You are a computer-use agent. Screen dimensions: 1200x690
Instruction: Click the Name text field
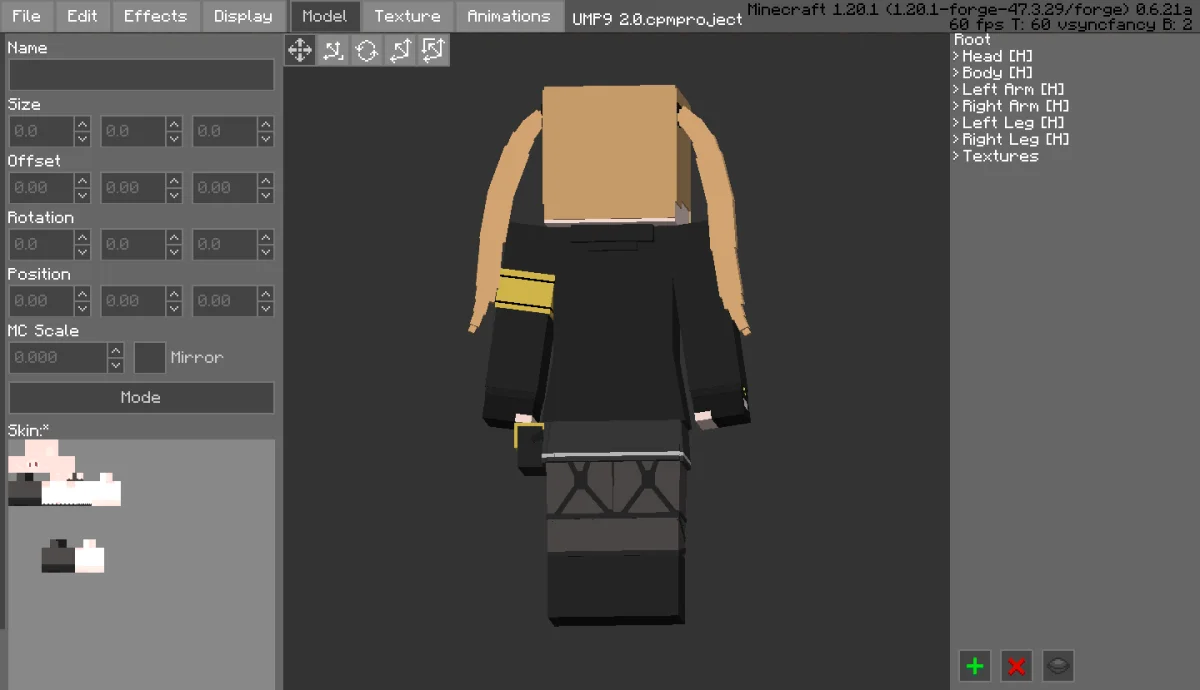click(x=141, y=75)
